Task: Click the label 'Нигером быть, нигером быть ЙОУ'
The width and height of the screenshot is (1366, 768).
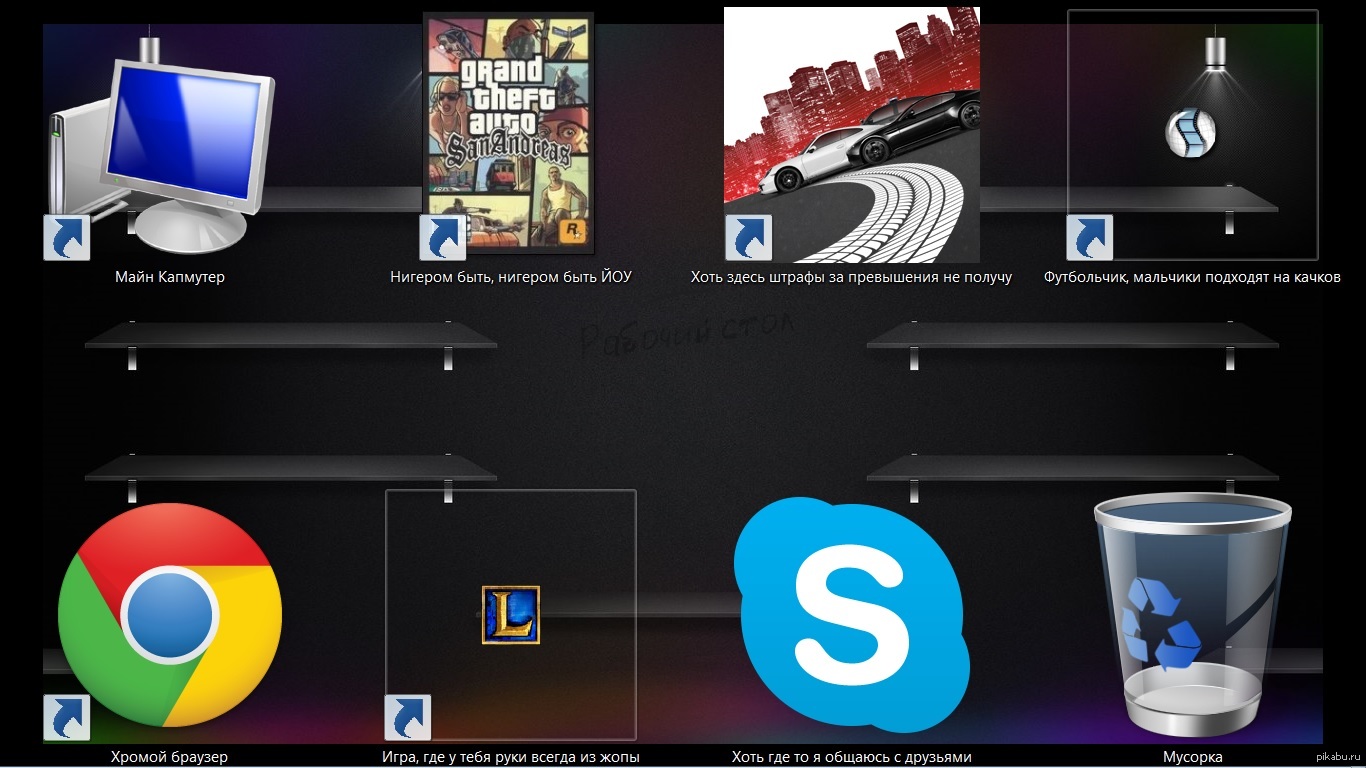Action: (511, 277)
